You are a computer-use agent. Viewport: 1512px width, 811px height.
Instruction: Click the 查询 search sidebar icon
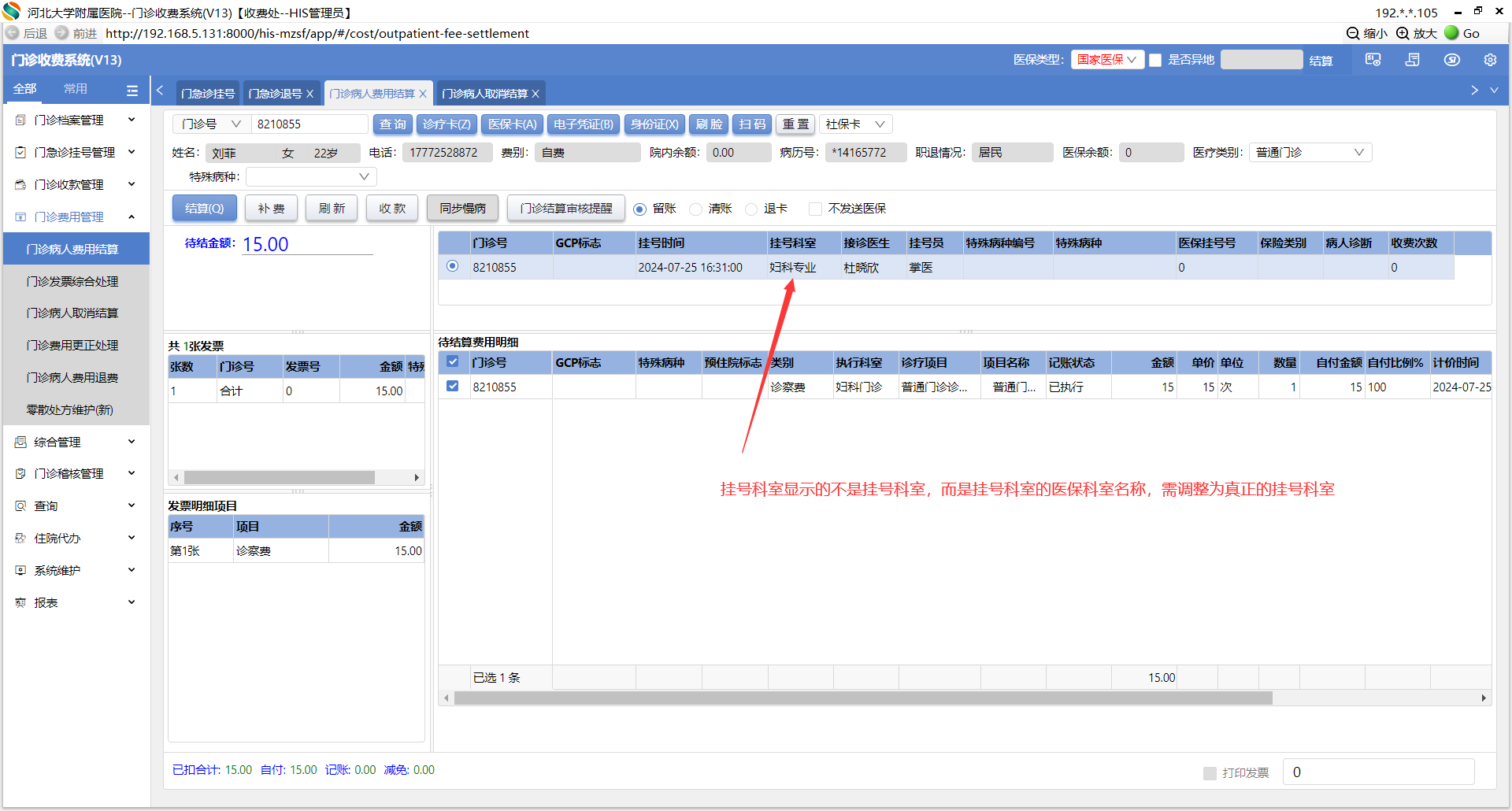coord(20,506)
